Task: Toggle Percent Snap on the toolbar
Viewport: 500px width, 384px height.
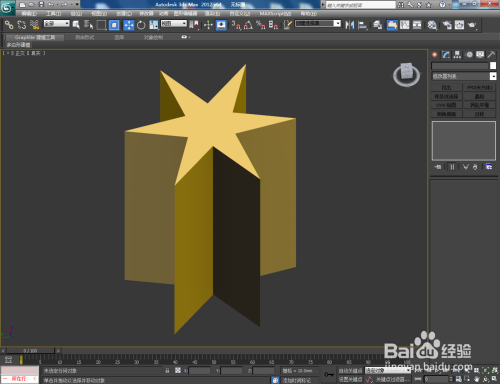Action: tap(261, 25)
